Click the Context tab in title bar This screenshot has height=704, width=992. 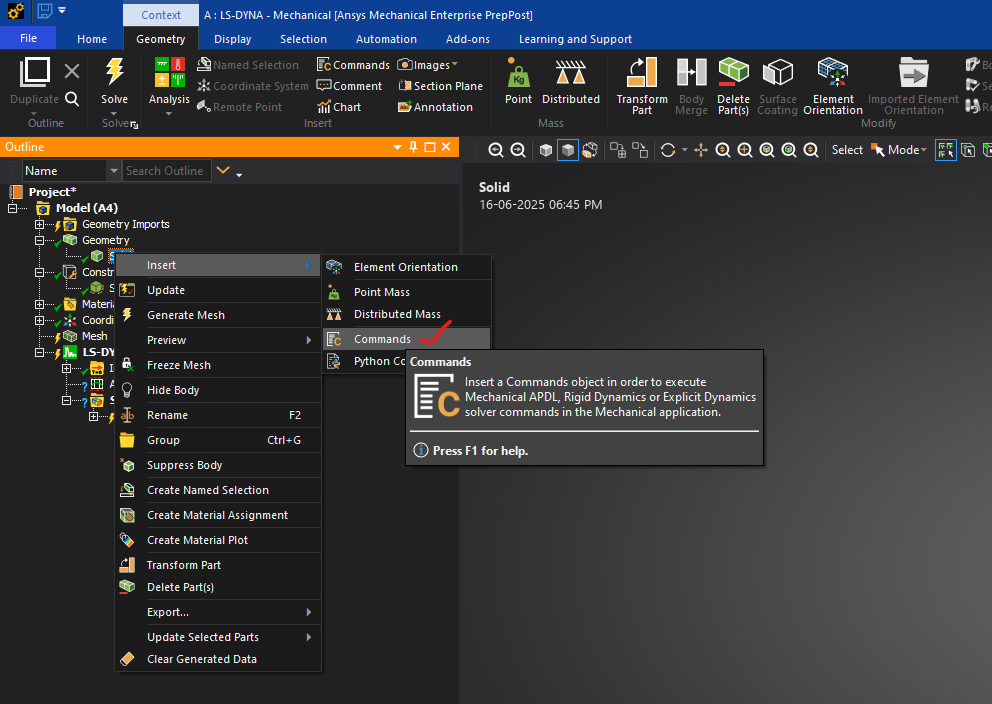pyautogui.click(x=161, y=15)
